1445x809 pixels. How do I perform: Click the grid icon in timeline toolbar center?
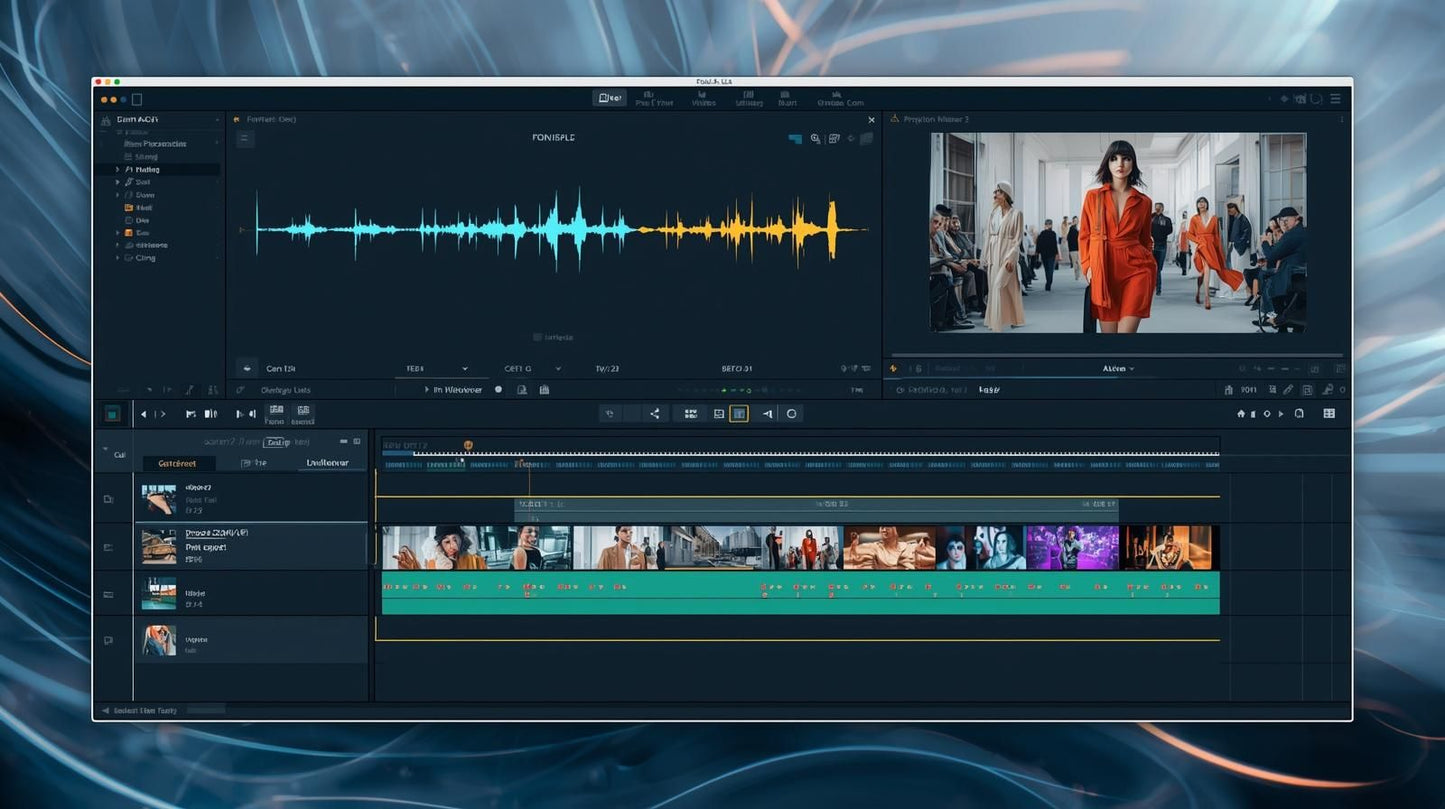[x=690, y=413]
